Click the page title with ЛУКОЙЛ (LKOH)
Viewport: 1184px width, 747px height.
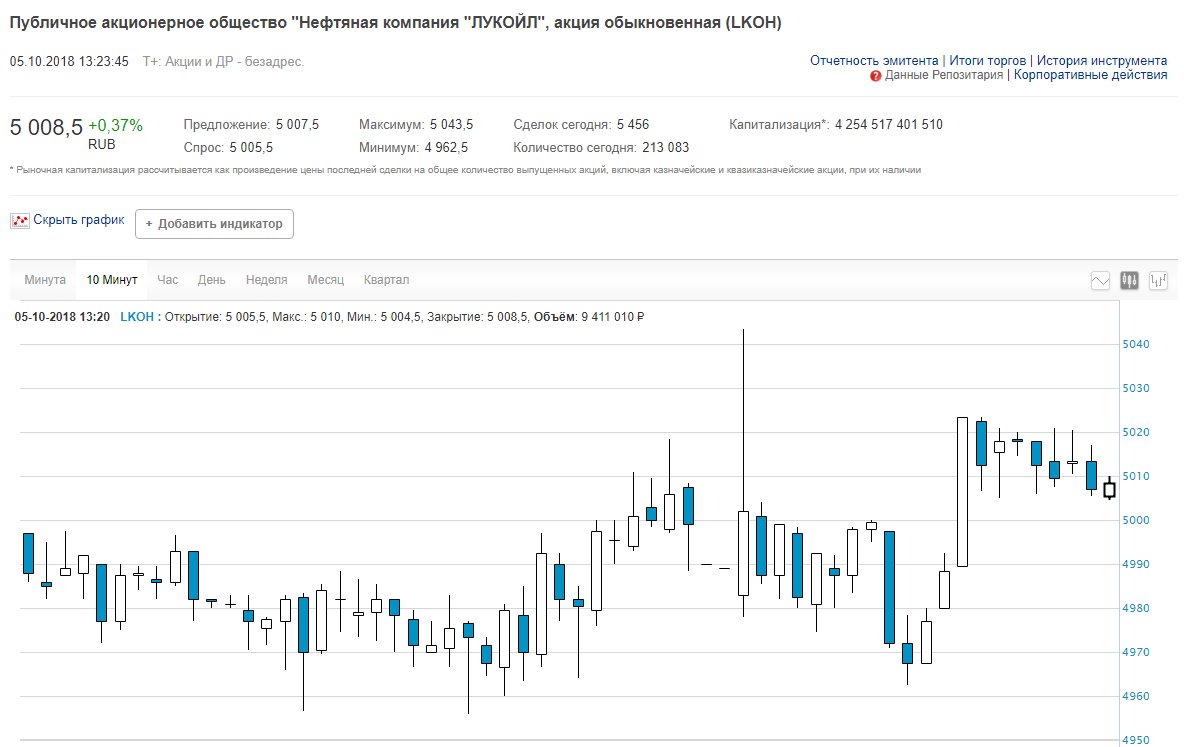396,23
